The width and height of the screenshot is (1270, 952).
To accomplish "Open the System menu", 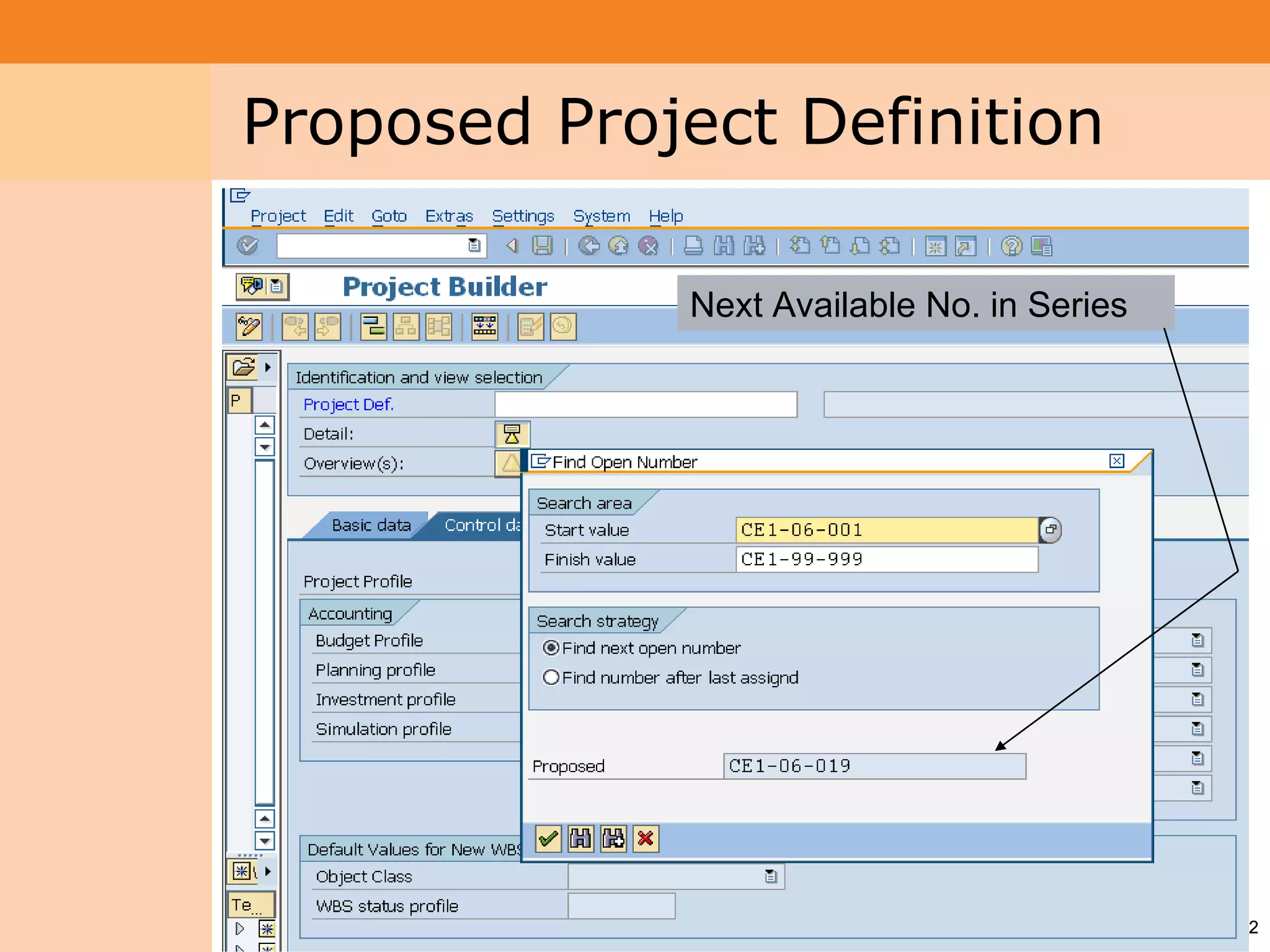I will click(602, 216).
